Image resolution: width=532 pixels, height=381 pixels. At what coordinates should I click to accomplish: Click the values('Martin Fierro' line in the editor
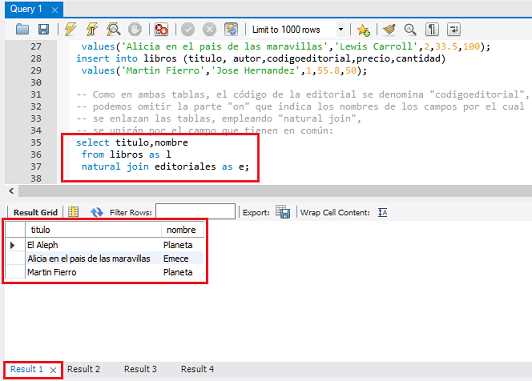tap(224, 71)
